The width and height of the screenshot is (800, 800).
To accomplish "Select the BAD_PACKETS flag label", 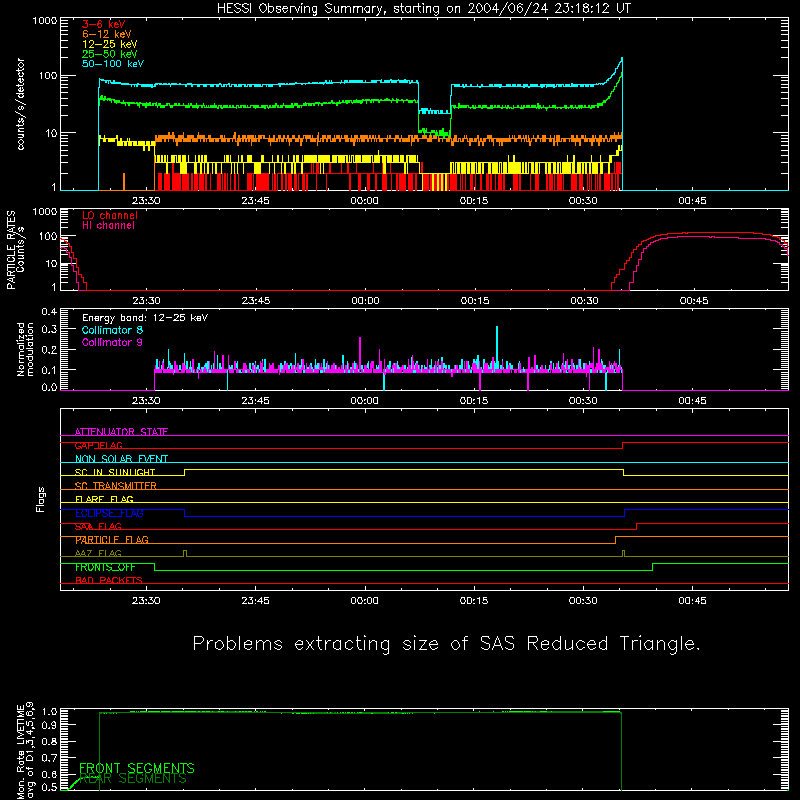I will click(109, 581).
